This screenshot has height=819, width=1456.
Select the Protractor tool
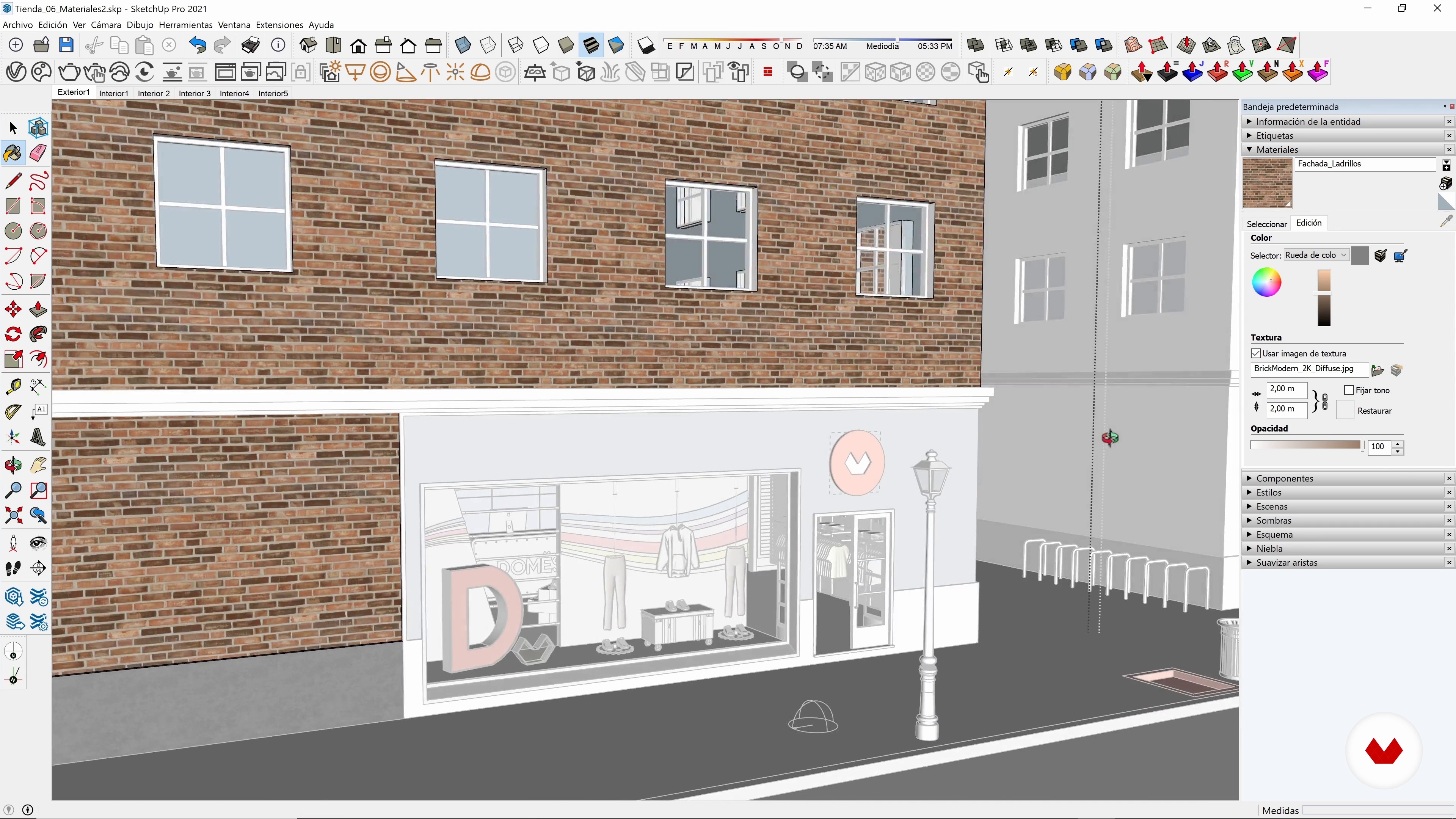pos(13,412)
